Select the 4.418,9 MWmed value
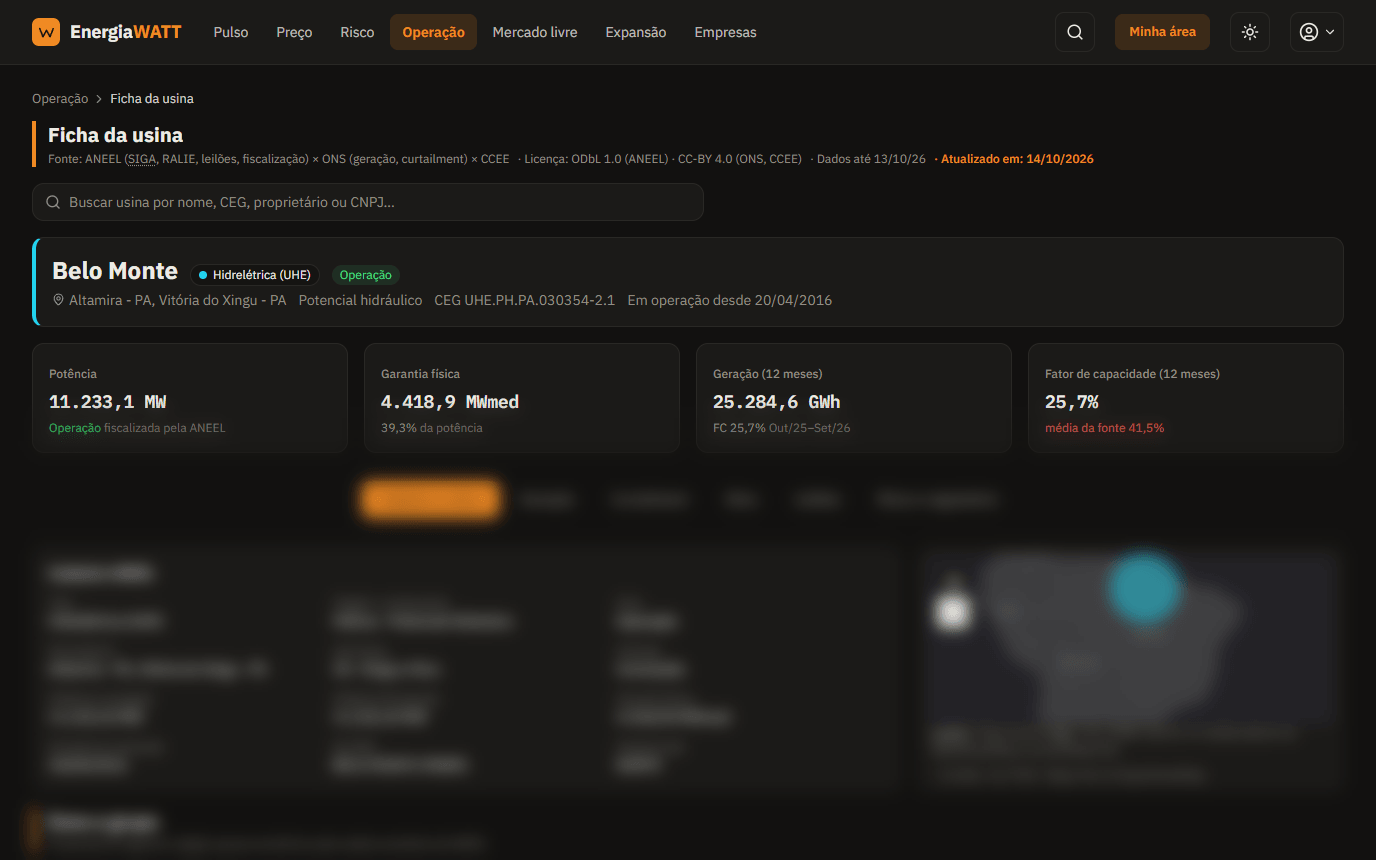The width and height of the screenshot is (1376, 860). click(x=450, y=402)
